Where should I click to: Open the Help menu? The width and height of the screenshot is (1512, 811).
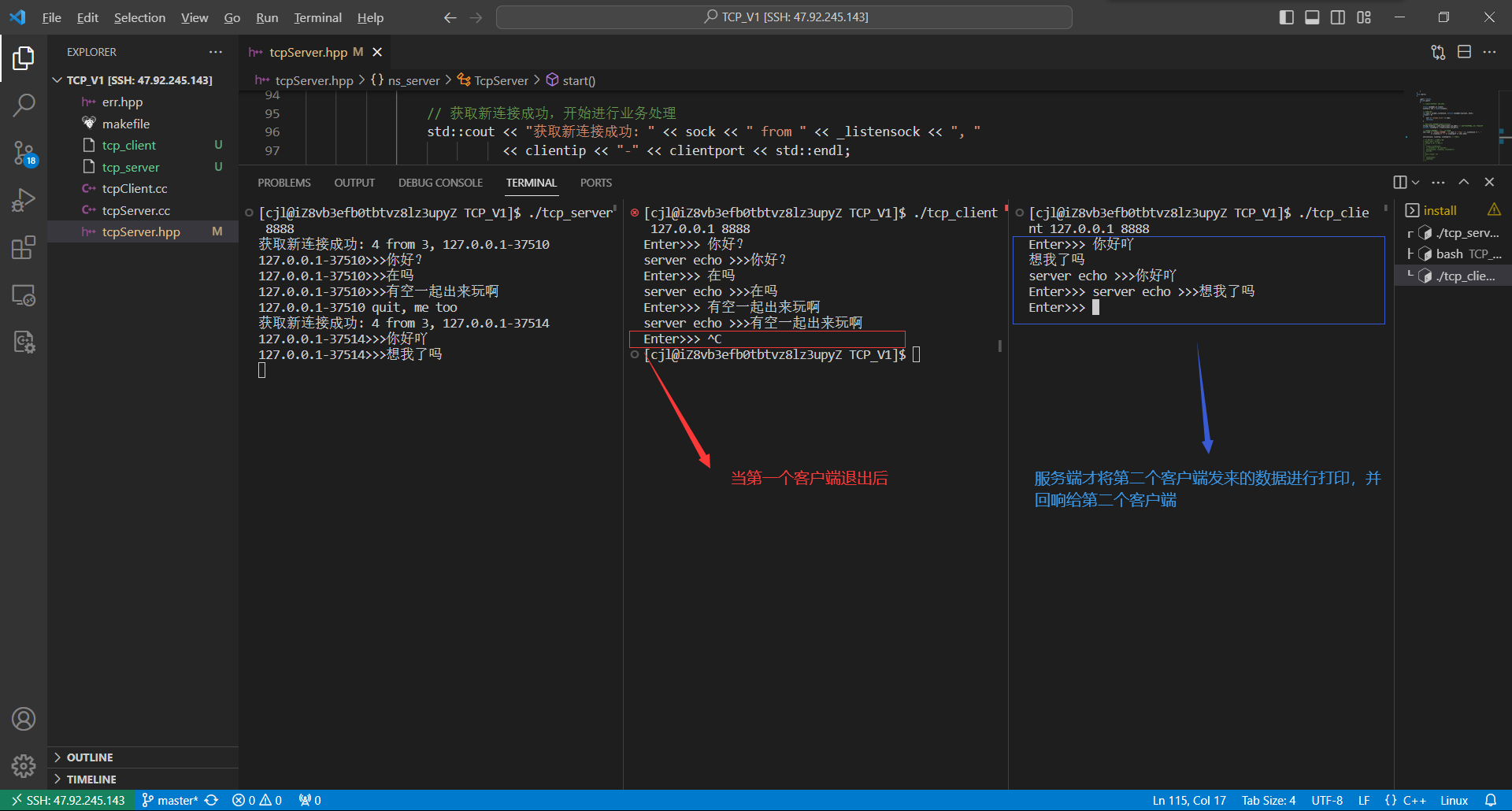[x=370, y=17]
